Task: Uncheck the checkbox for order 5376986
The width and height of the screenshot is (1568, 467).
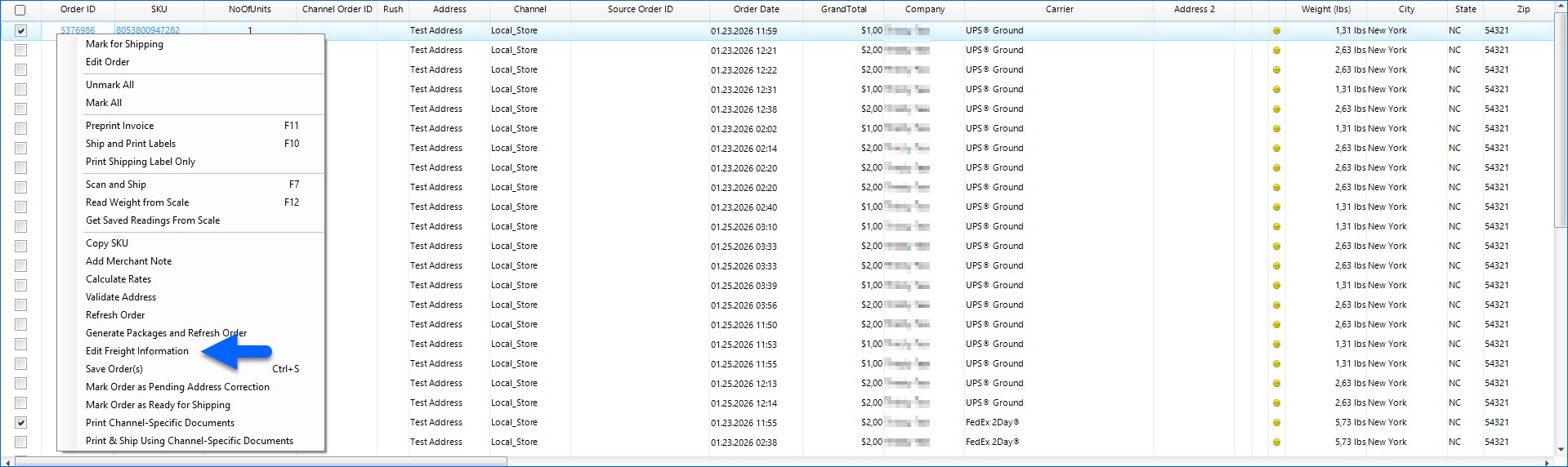Action: [x=20, y=31]
